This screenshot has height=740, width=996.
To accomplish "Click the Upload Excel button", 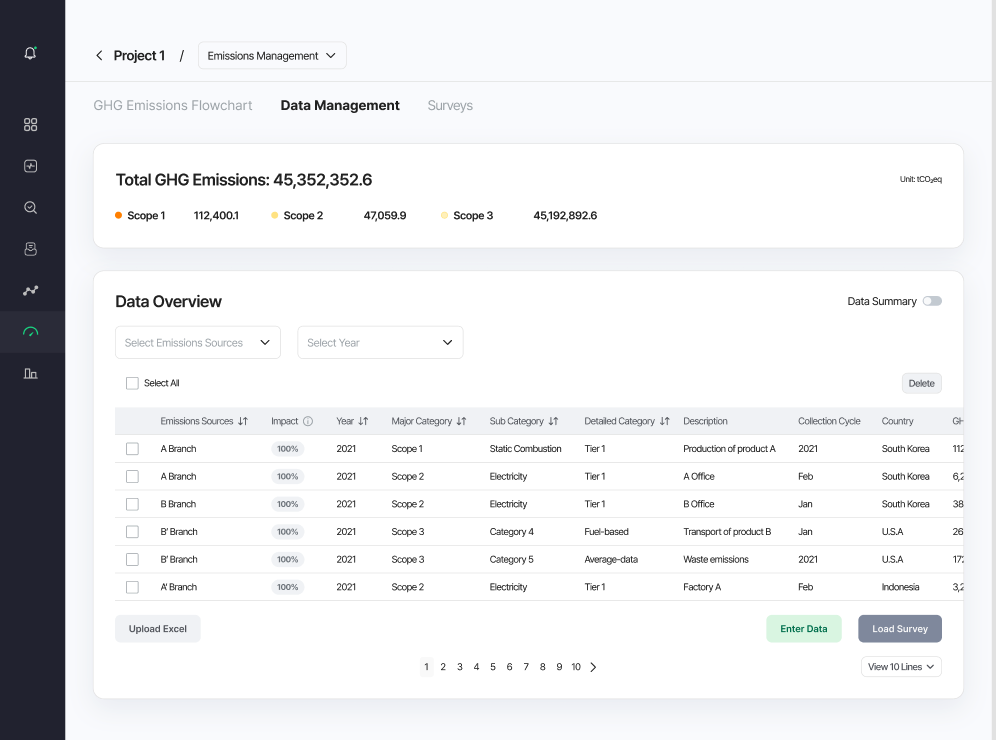I will [x=158, y=629].
